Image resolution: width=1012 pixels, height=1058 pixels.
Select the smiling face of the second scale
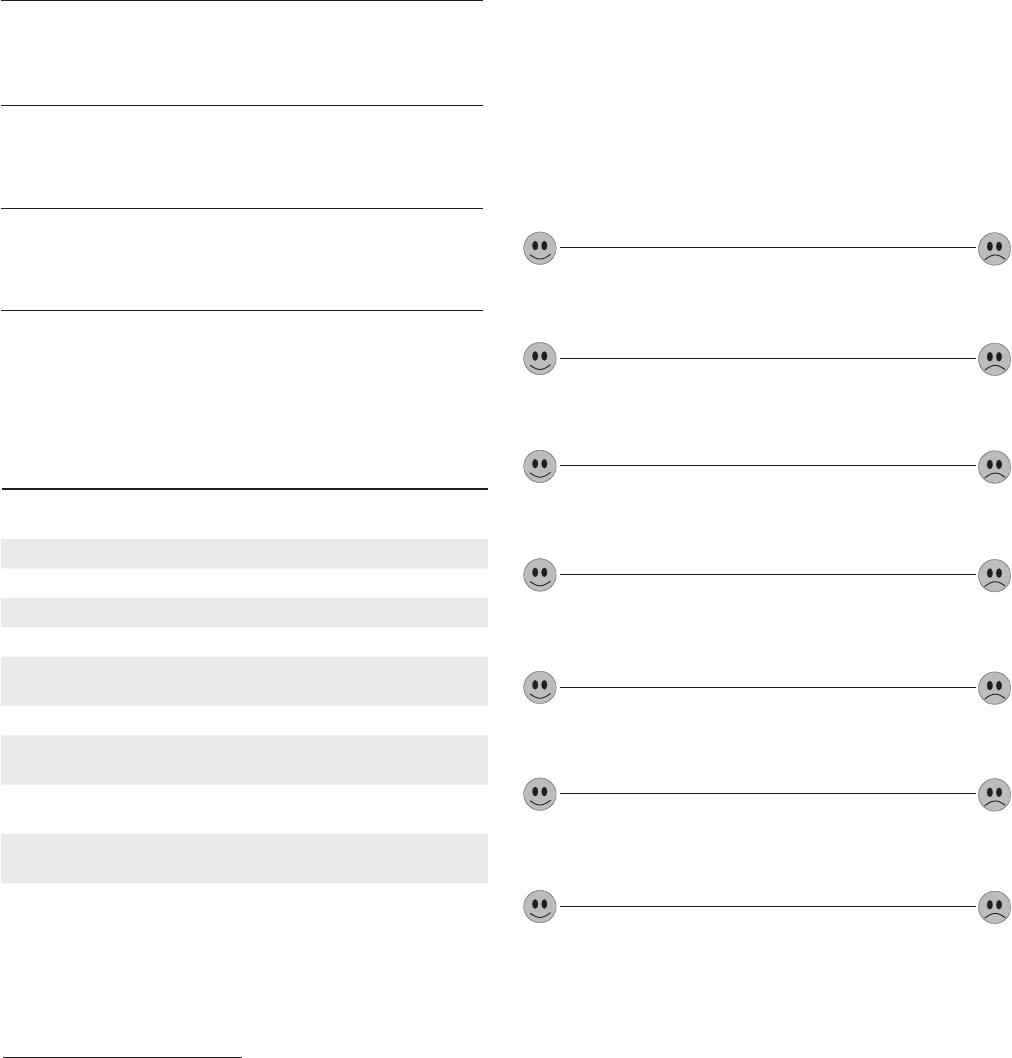click(541, 358)
